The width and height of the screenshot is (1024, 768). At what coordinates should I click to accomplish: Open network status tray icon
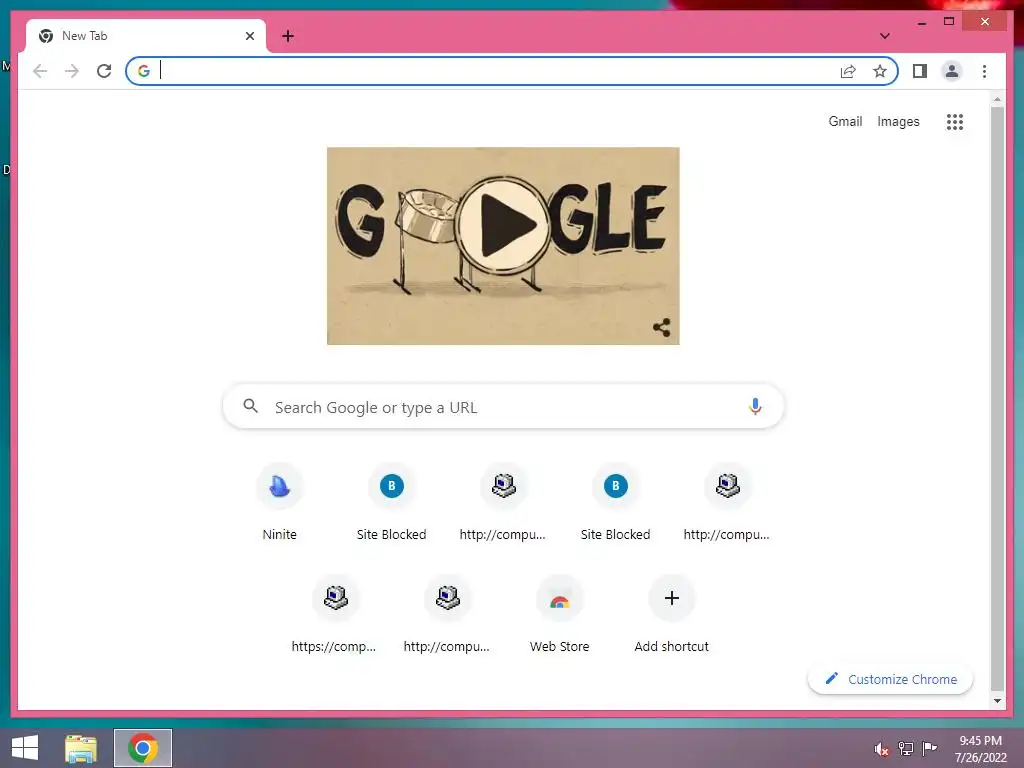[905, 748]
